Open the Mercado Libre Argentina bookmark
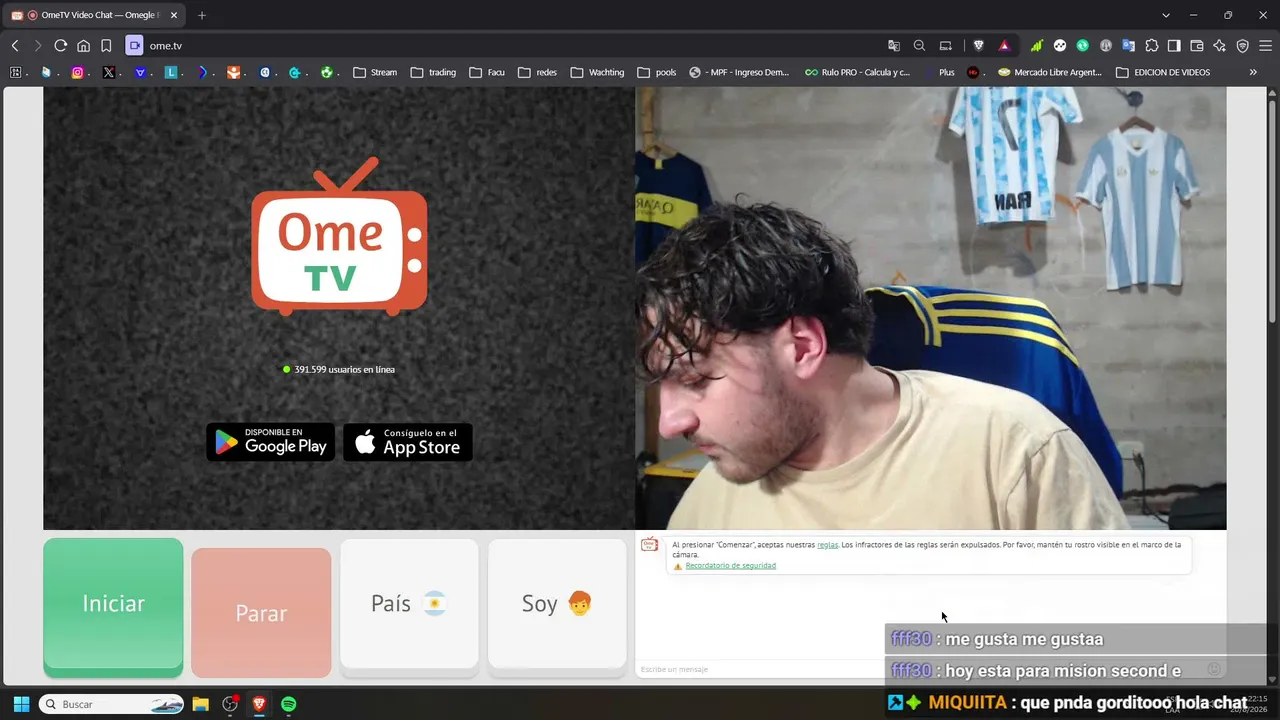Screen dimensions: 1280x720 tap(1049, 72)
